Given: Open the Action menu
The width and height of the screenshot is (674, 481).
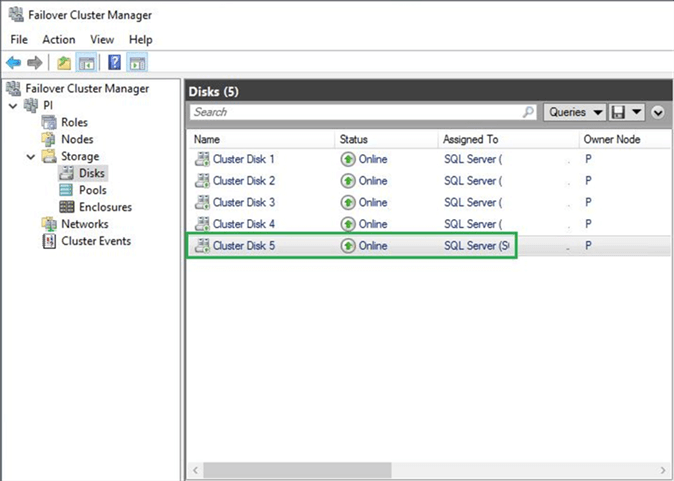Looking at the screenshot, I should click(x=58, y=39).
